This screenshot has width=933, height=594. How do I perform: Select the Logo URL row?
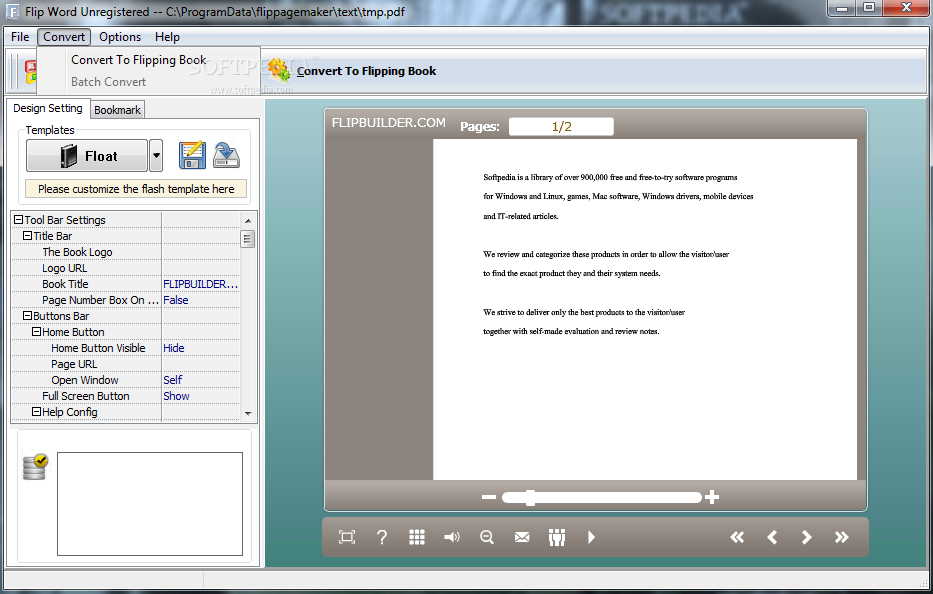[x=126, y=268]
